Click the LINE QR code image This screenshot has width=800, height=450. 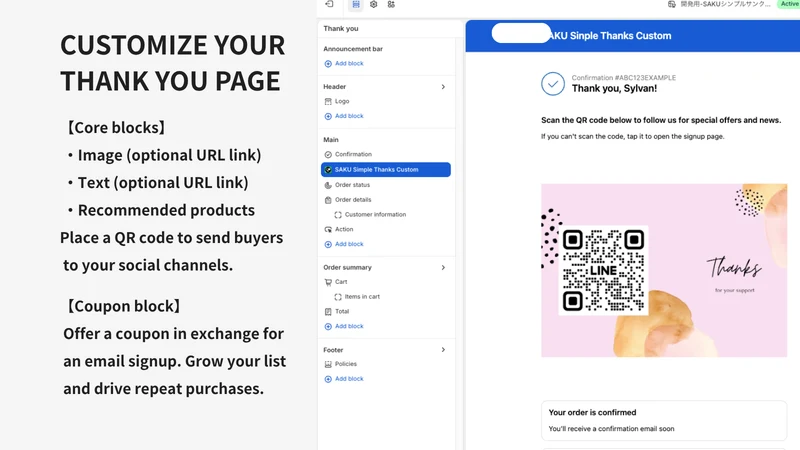click(603, 270)
